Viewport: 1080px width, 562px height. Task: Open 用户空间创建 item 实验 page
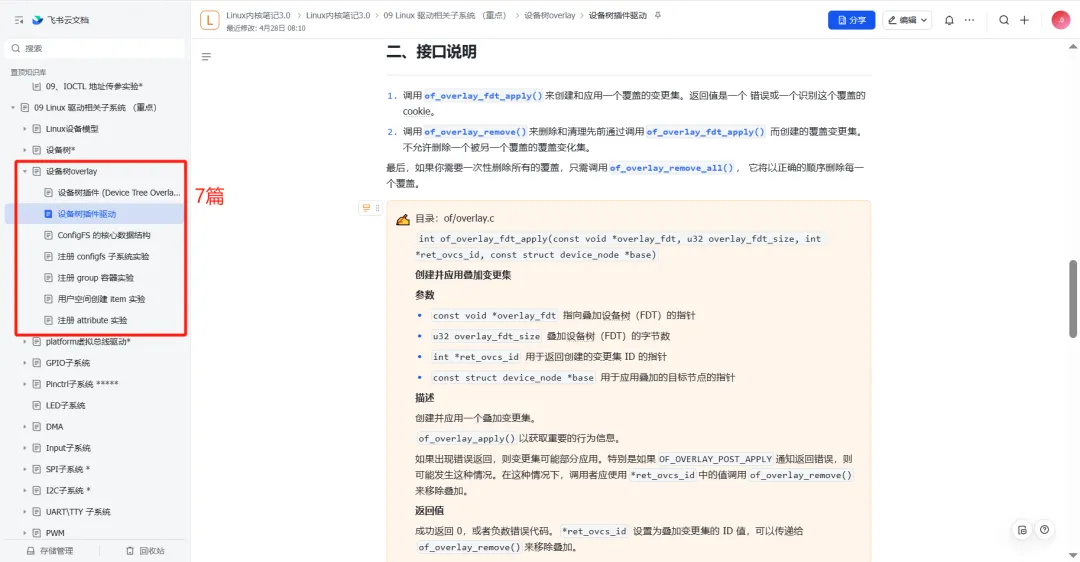tap(101, 300)
